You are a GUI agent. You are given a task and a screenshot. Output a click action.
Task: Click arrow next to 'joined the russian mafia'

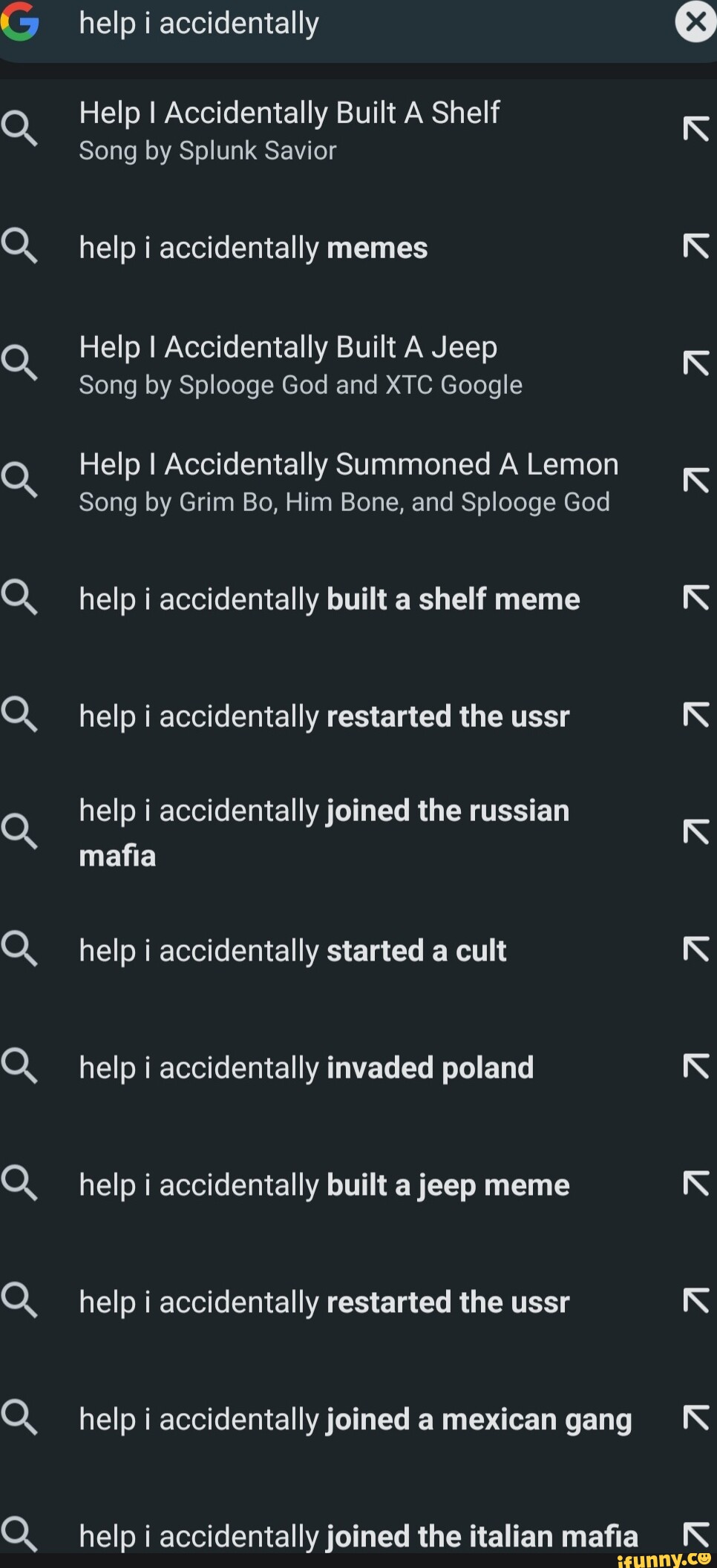tap(695, 832)
